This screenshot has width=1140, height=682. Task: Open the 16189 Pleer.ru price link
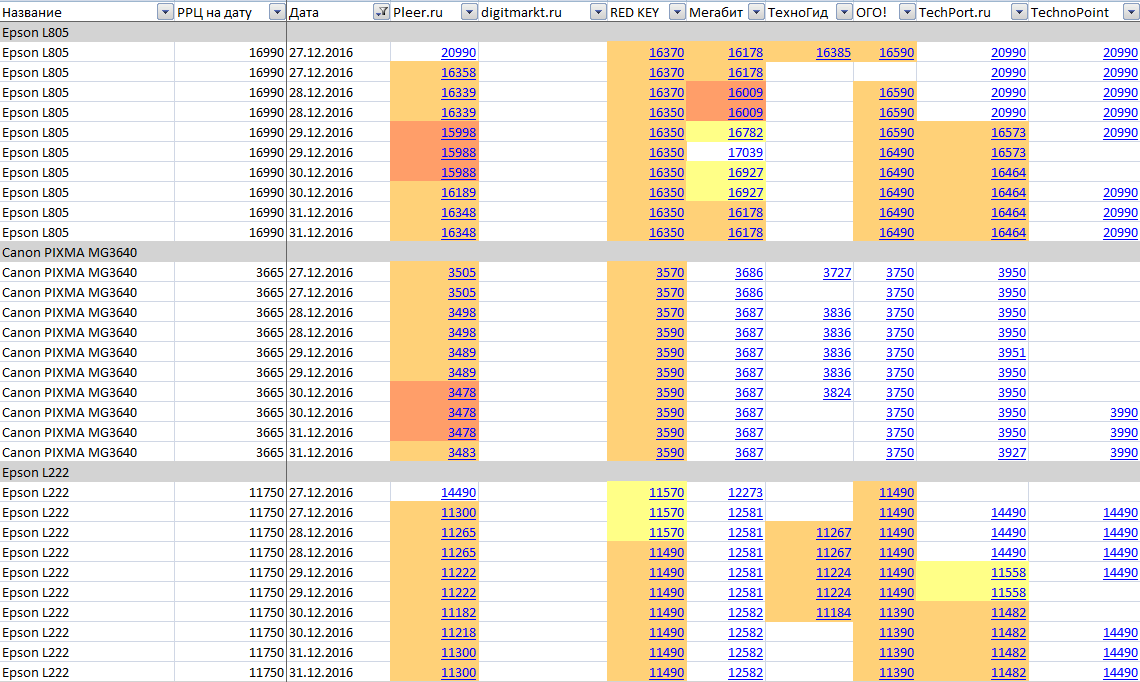tap(458, 193)
